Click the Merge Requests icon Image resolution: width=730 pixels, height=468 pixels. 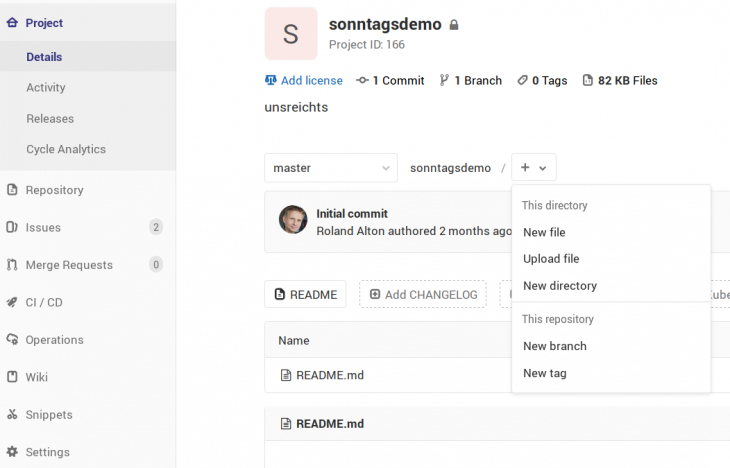click(x=12, y=265)
